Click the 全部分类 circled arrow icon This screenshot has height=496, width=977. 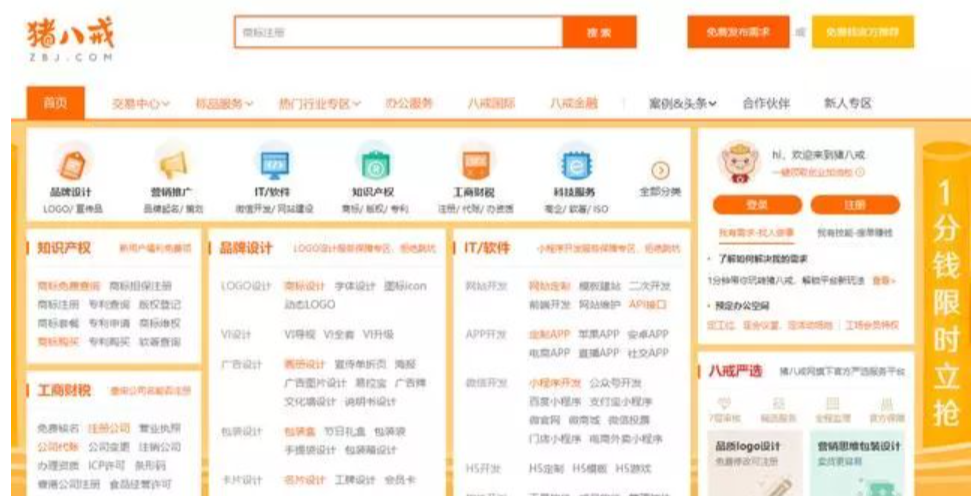coord(660,170)
